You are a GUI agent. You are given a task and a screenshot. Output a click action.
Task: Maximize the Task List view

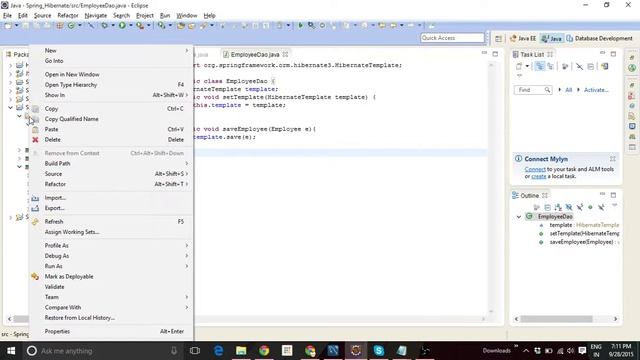tap(613, 53)
